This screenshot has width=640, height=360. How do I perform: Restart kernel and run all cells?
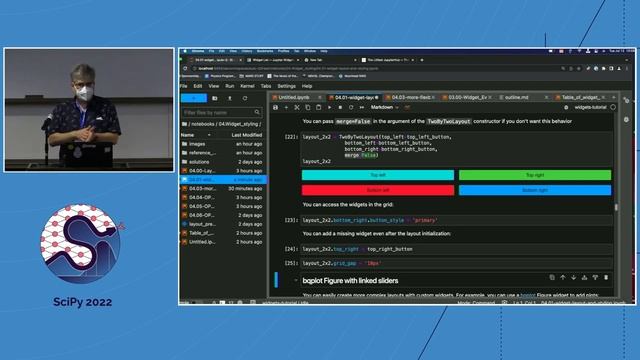point(362,107)
